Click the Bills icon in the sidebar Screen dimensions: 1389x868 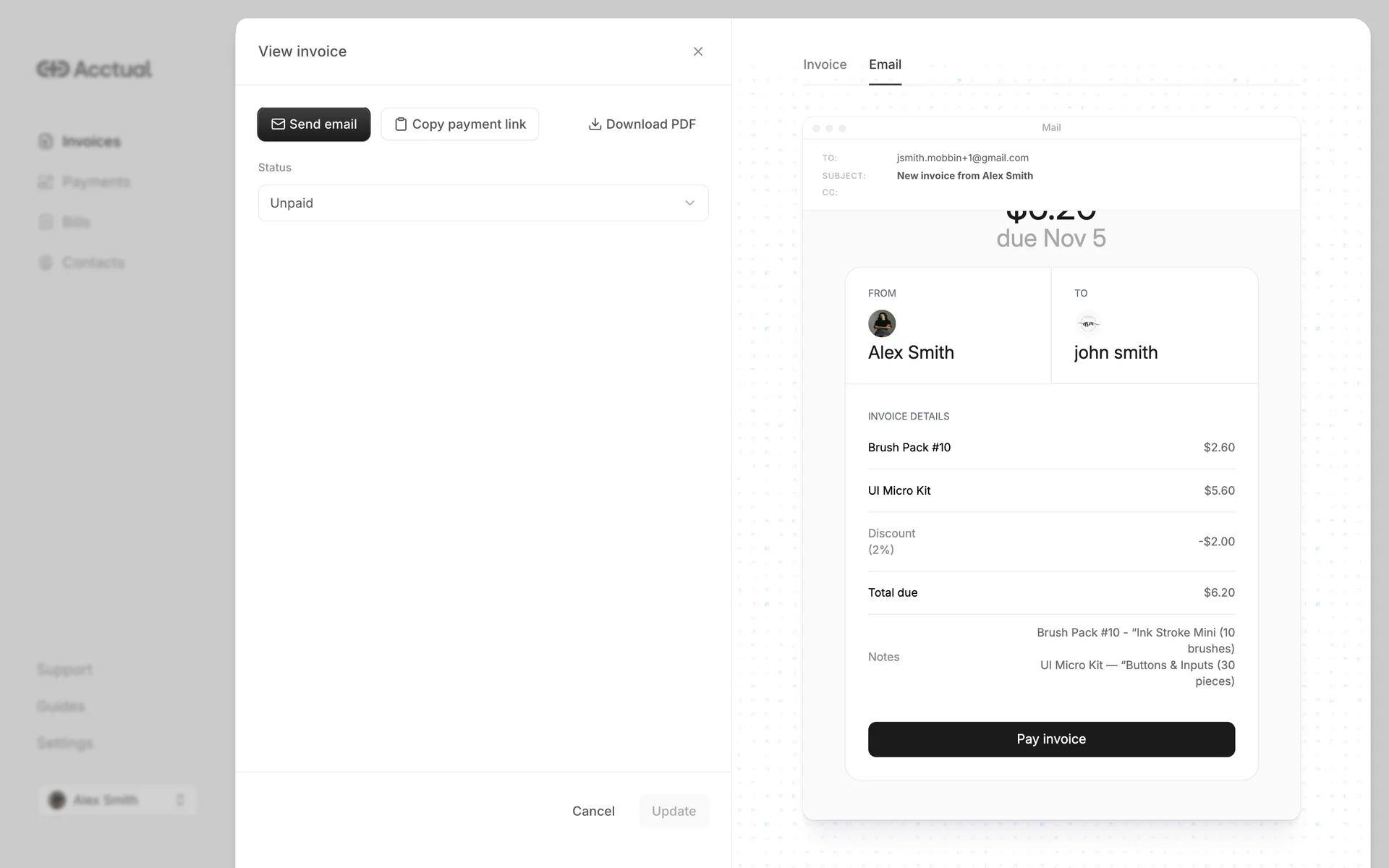coord(46,222)
